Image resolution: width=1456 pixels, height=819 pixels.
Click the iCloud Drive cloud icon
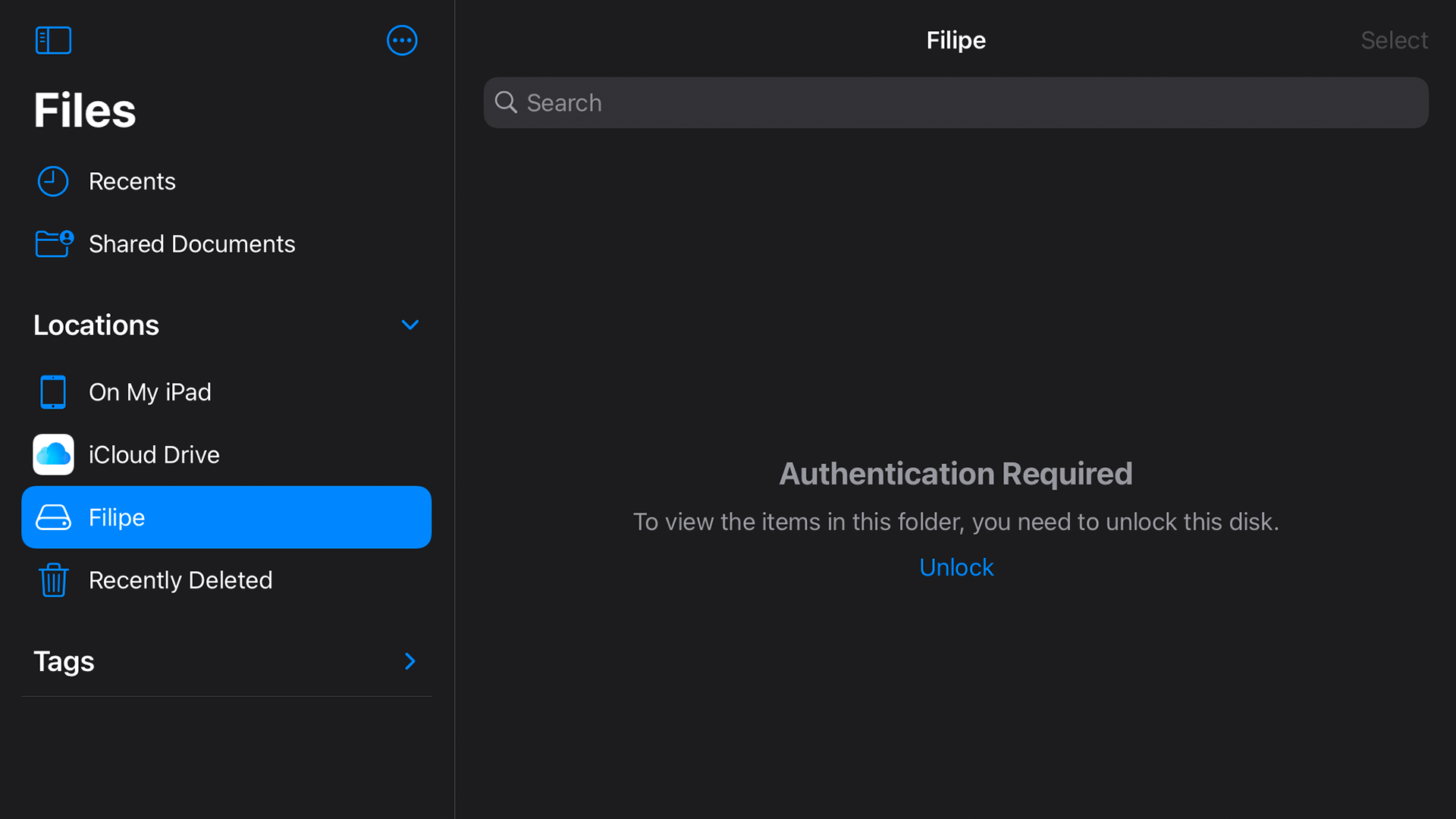point(53,454)
